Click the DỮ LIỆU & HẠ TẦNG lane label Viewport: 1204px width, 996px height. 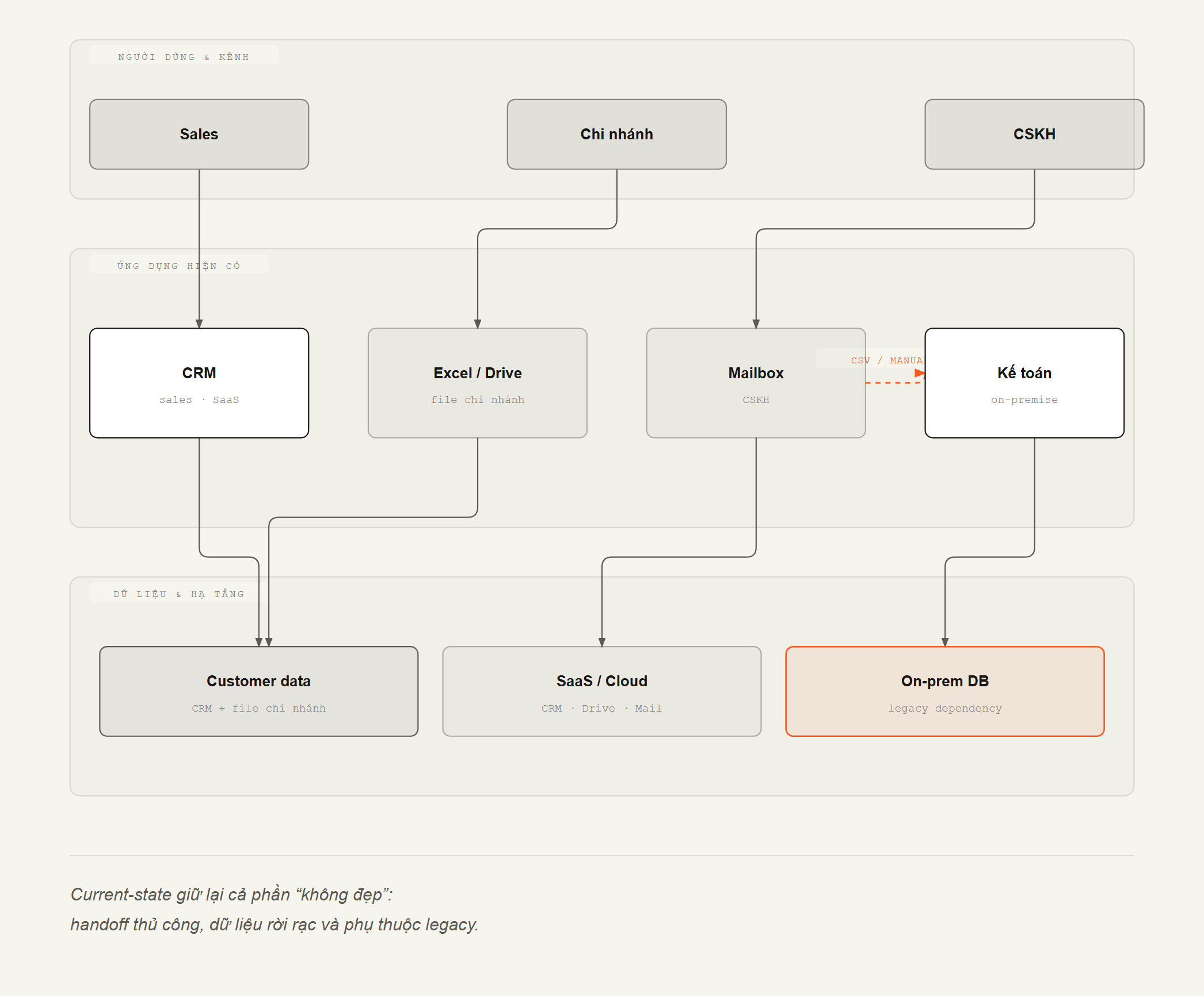(179, 594)
